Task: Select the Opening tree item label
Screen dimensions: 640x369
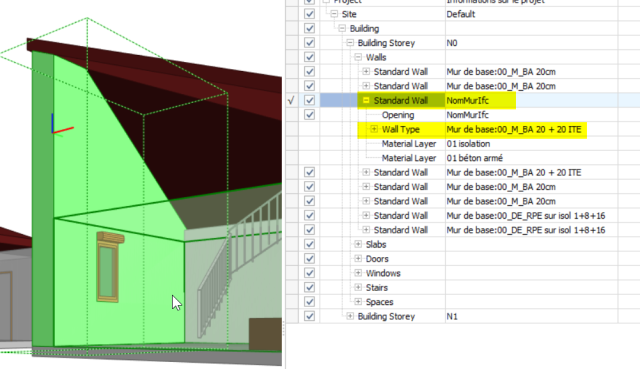Action: click(398, 115)
